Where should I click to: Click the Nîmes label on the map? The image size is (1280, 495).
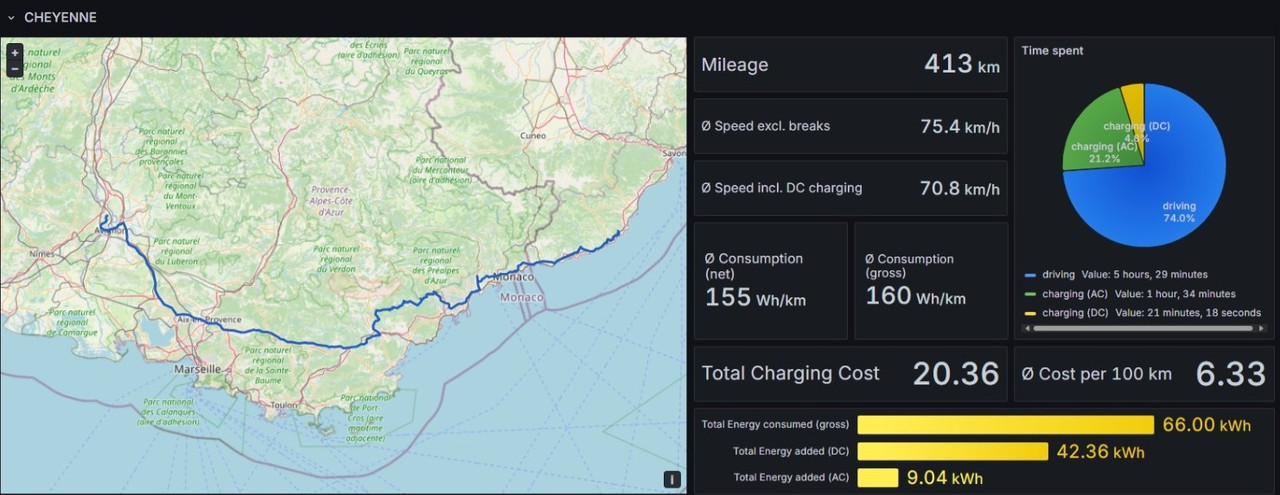coord(43,254)
